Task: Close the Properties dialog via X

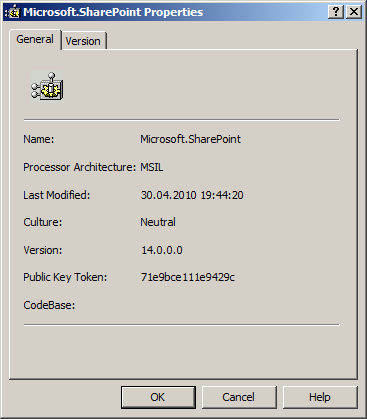Action: 354,12
